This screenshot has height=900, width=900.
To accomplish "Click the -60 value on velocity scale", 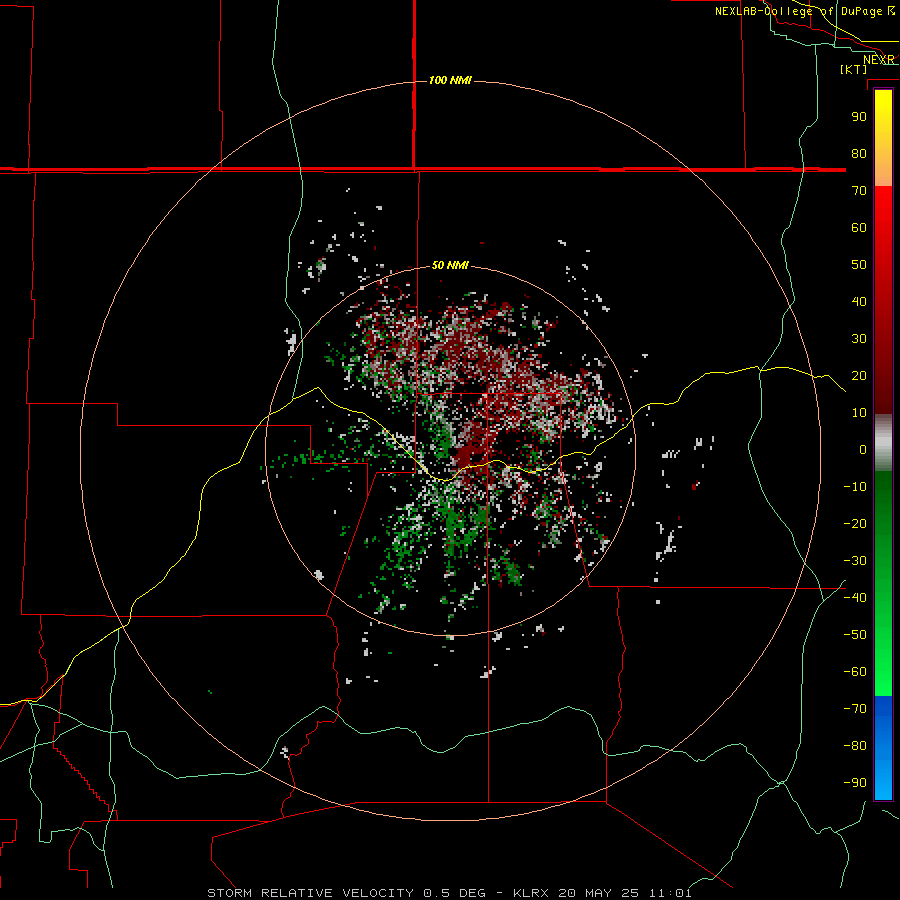I will (x=855, y=672).
